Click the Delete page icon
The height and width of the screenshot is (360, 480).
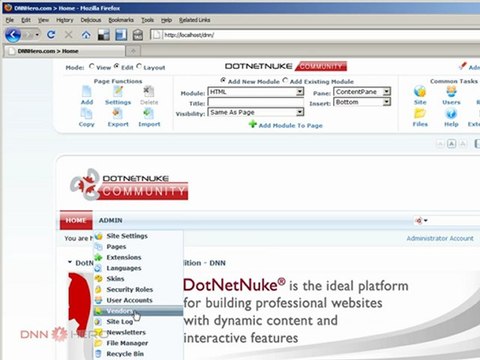pos(149,91)
